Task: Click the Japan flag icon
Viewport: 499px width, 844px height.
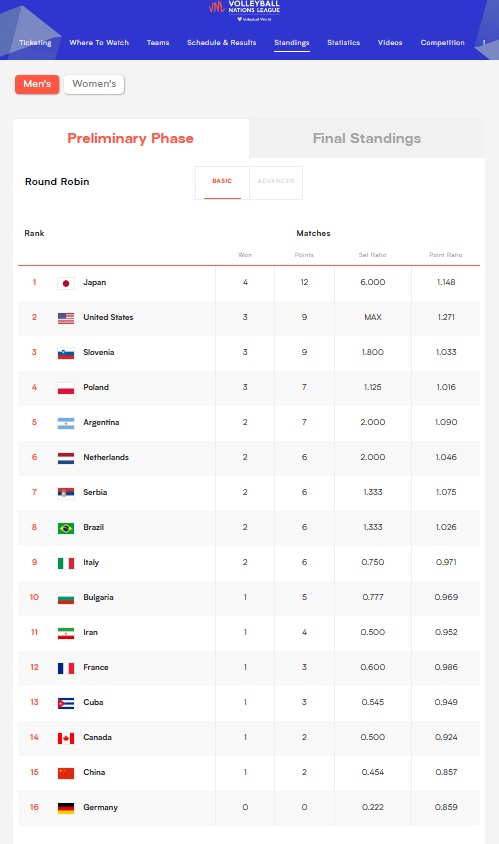Action: [x=66, y=283]
